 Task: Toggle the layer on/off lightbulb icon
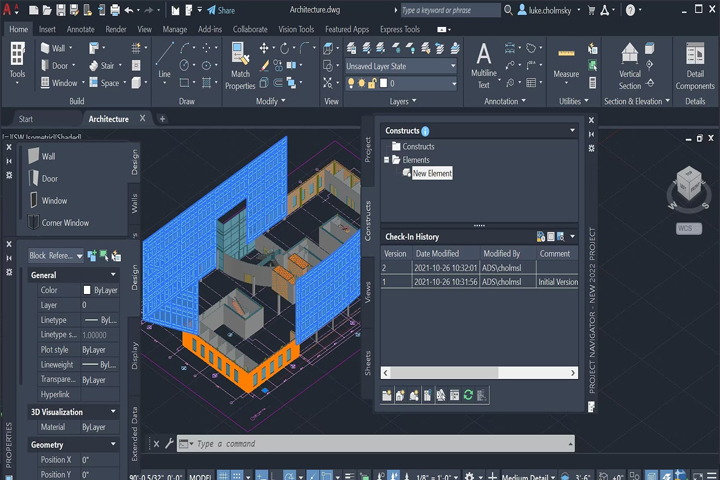[351, 83]
